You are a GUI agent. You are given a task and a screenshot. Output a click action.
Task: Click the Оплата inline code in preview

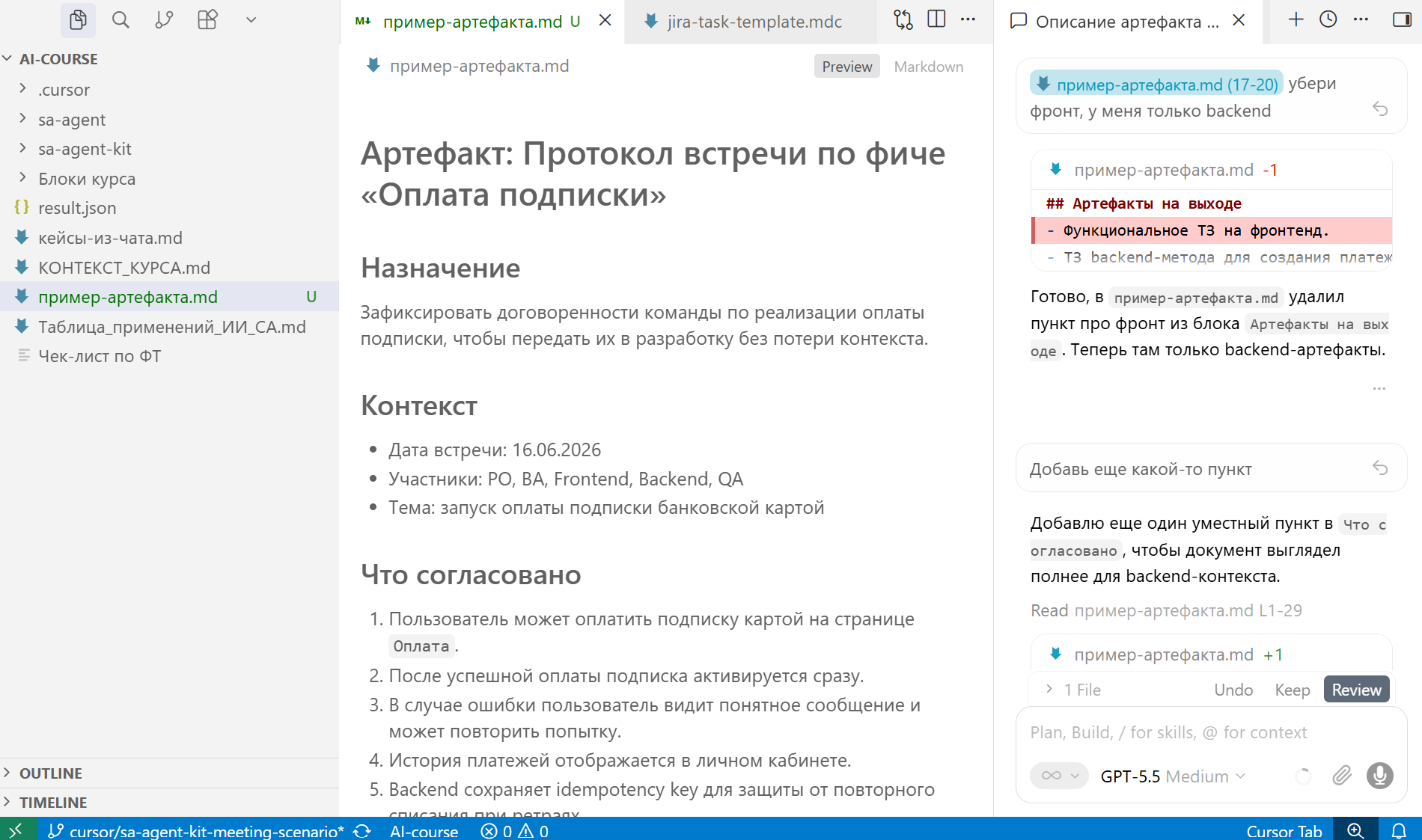pos(421,646)
